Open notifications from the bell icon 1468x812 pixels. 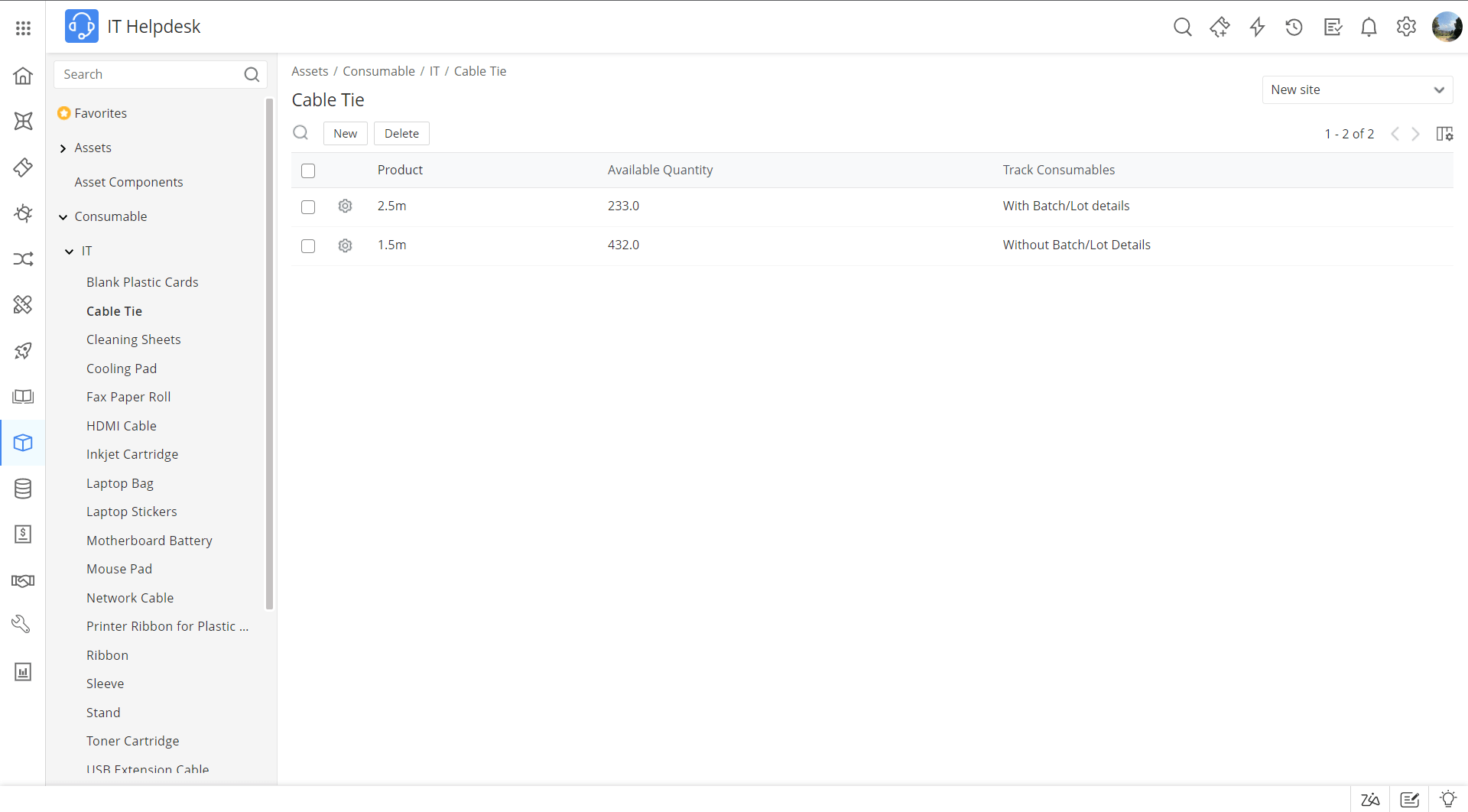[1369, 27]
